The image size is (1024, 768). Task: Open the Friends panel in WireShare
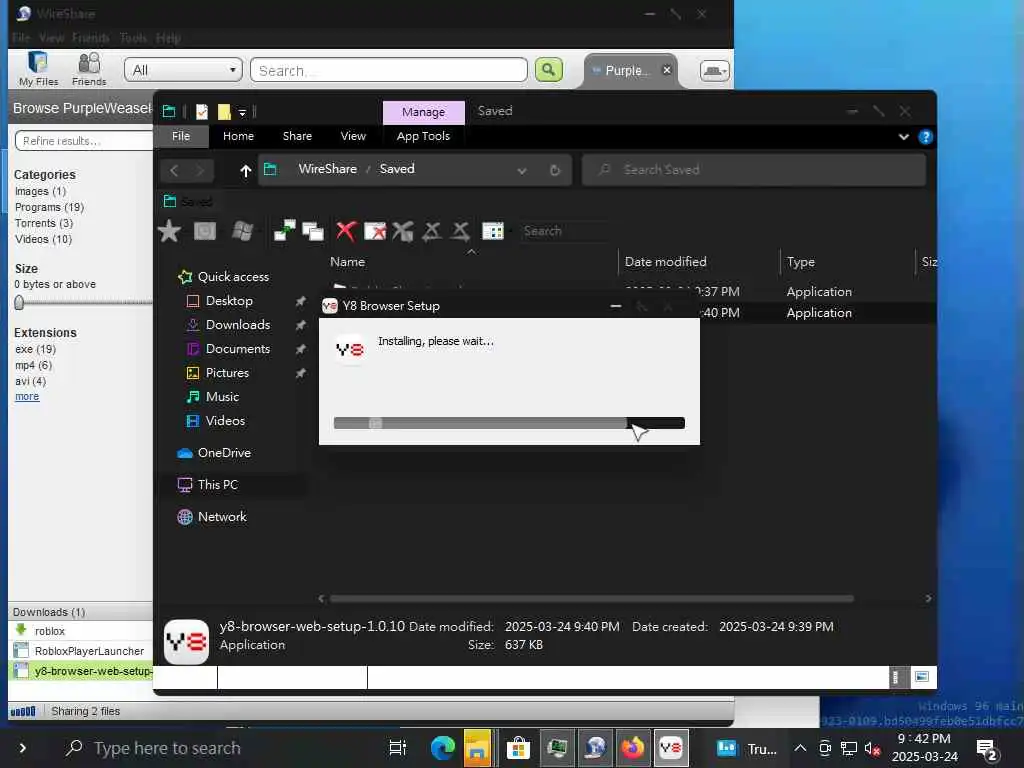point(89,69)
